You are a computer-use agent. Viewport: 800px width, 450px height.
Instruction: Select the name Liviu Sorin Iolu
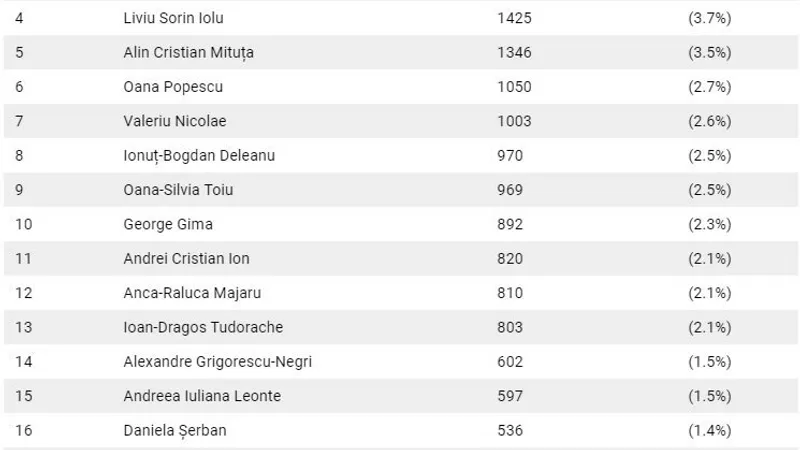click(173, 18)
